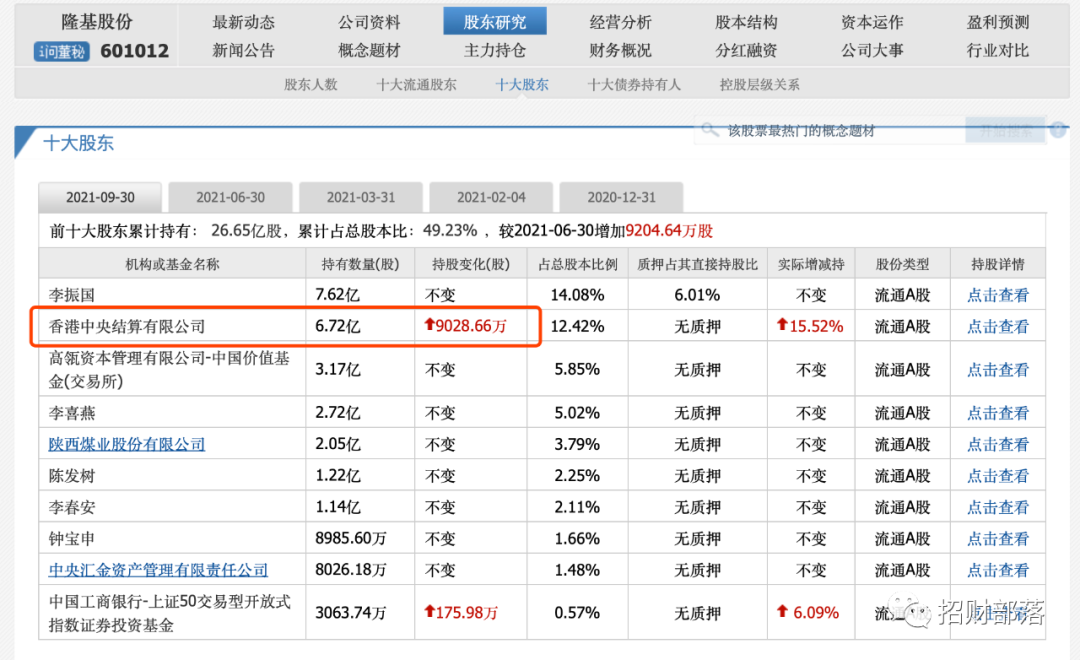The image size is (1080, 660).
Task: Switch to 股东人数 view
Action: (x=311, y=85)
